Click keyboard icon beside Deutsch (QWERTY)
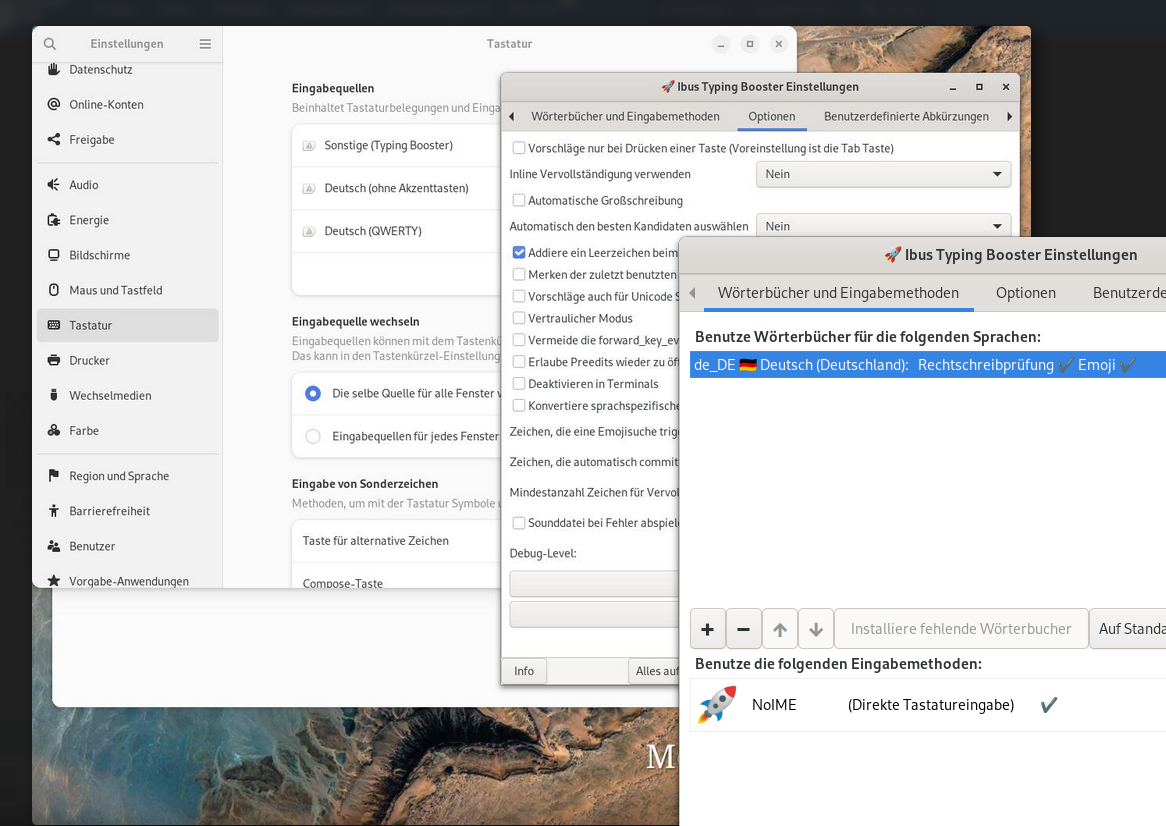 click(x=309, y=231)
